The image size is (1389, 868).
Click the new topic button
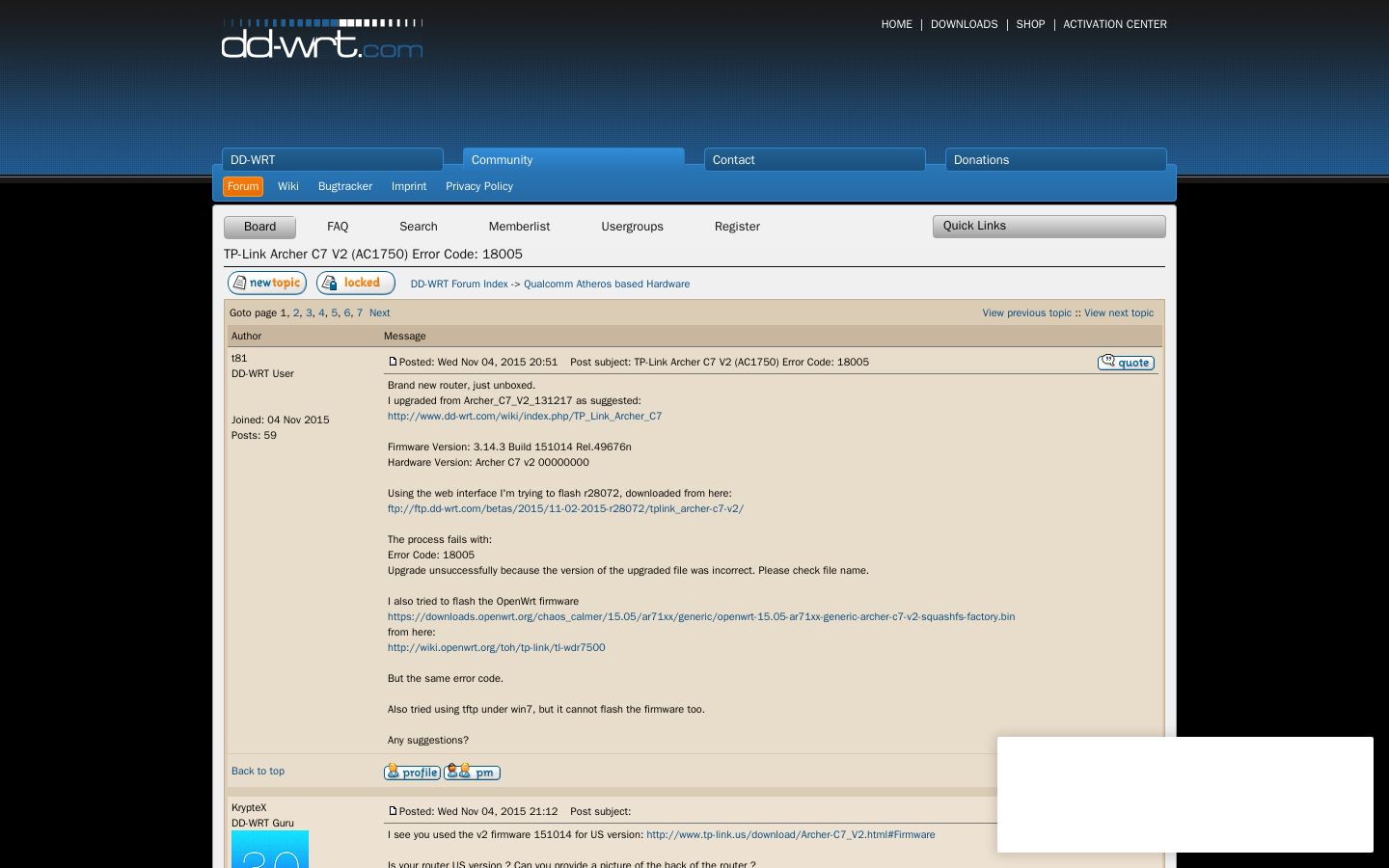point(267,283)
